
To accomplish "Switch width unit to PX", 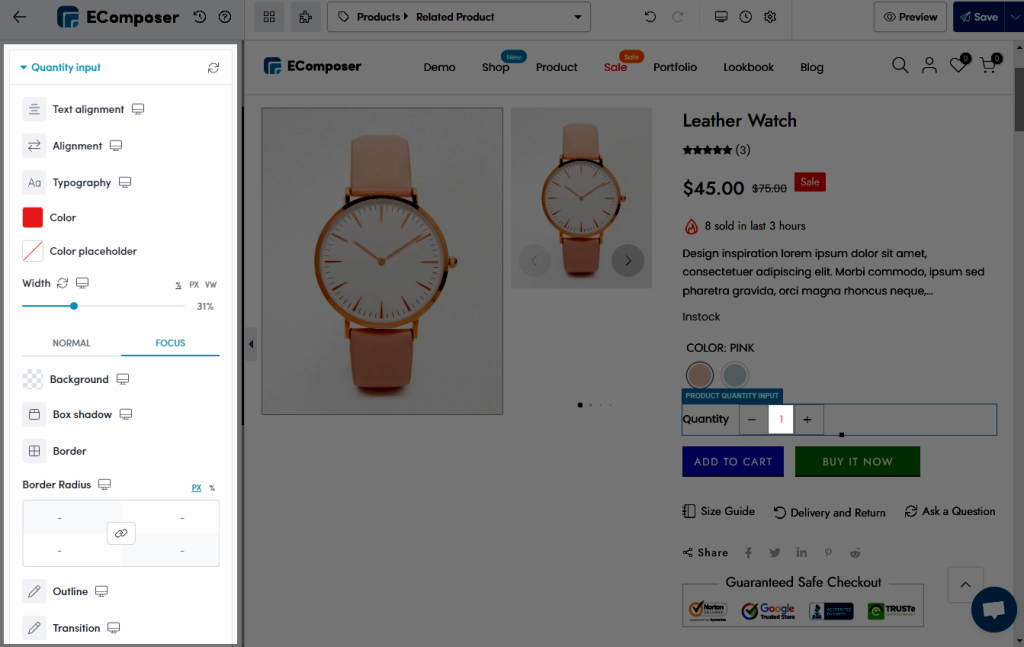I will point(194,285).
